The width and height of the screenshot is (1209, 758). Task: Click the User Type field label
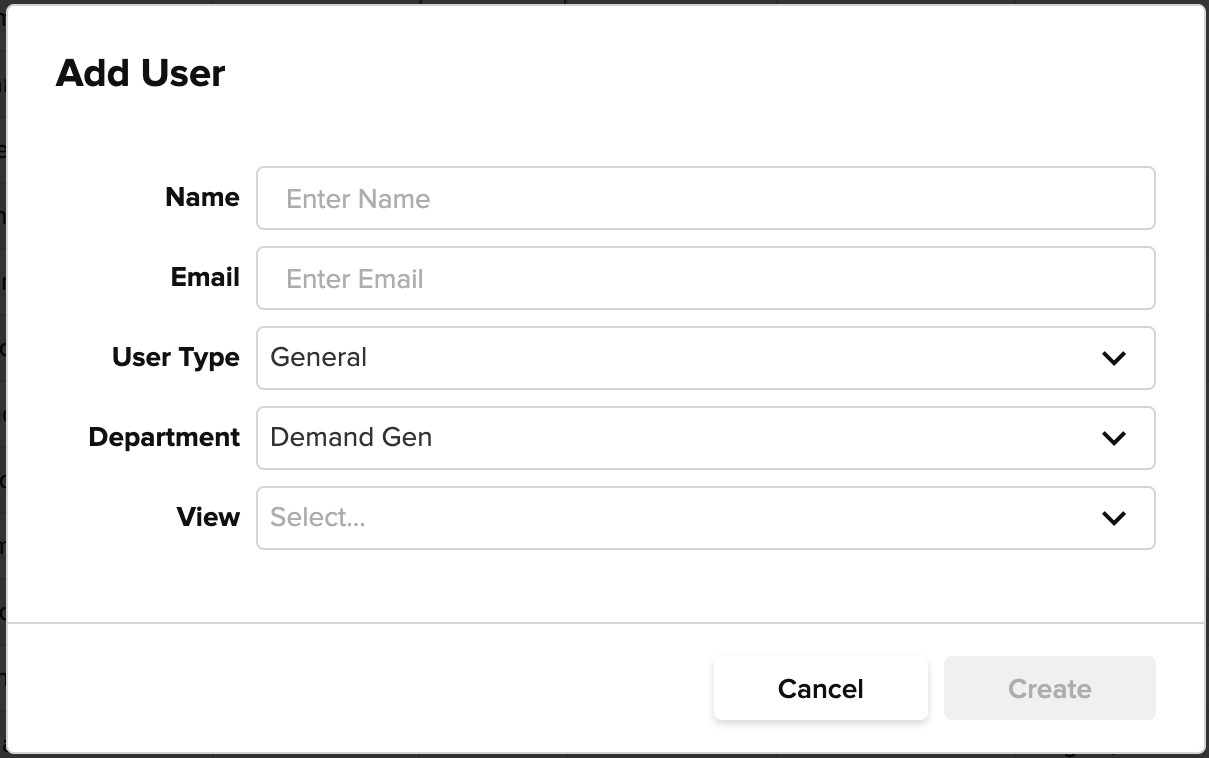(176, 358)
